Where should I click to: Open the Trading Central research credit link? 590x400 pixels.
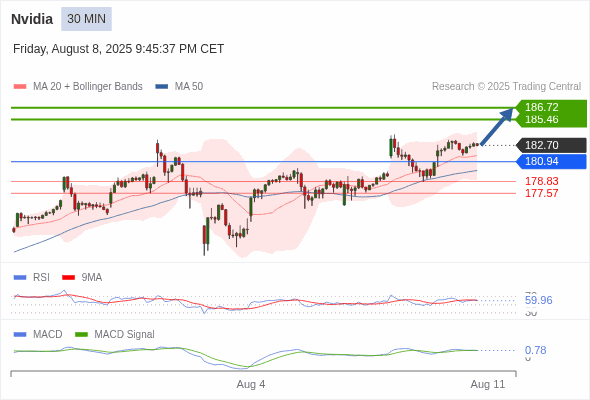506,87
